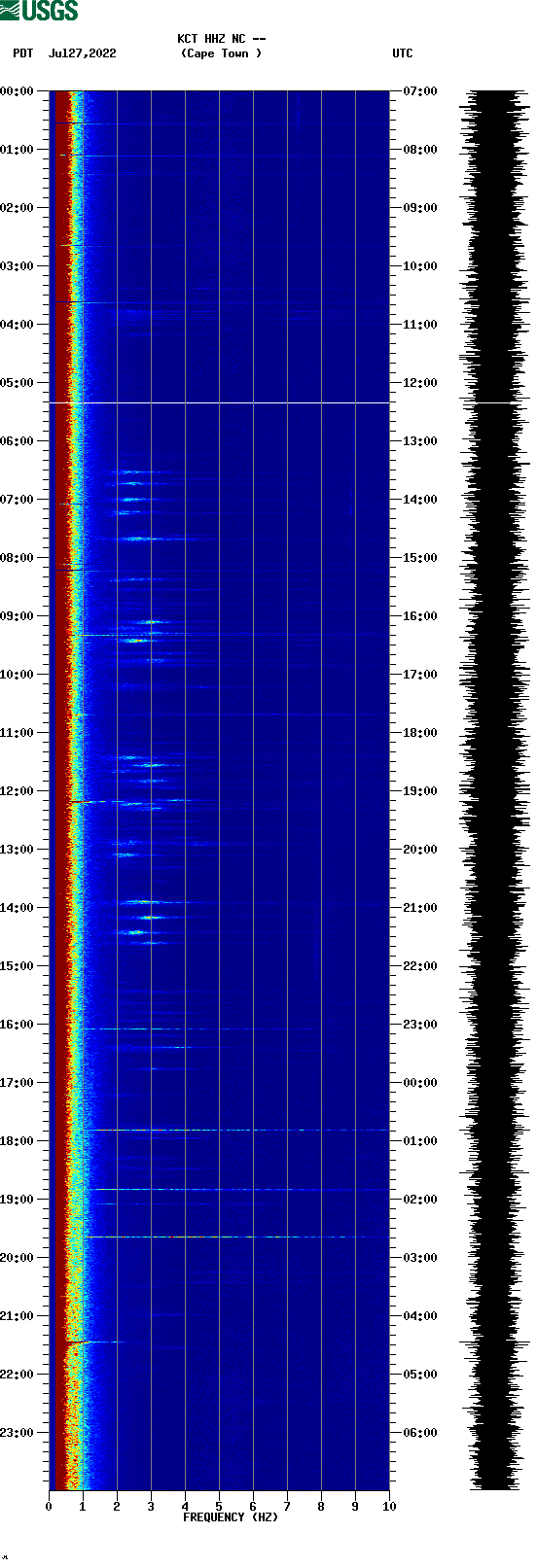Screen dimensions: 537x1568
Task: Click the seismogram waveform trace panel
Action: 495,790
